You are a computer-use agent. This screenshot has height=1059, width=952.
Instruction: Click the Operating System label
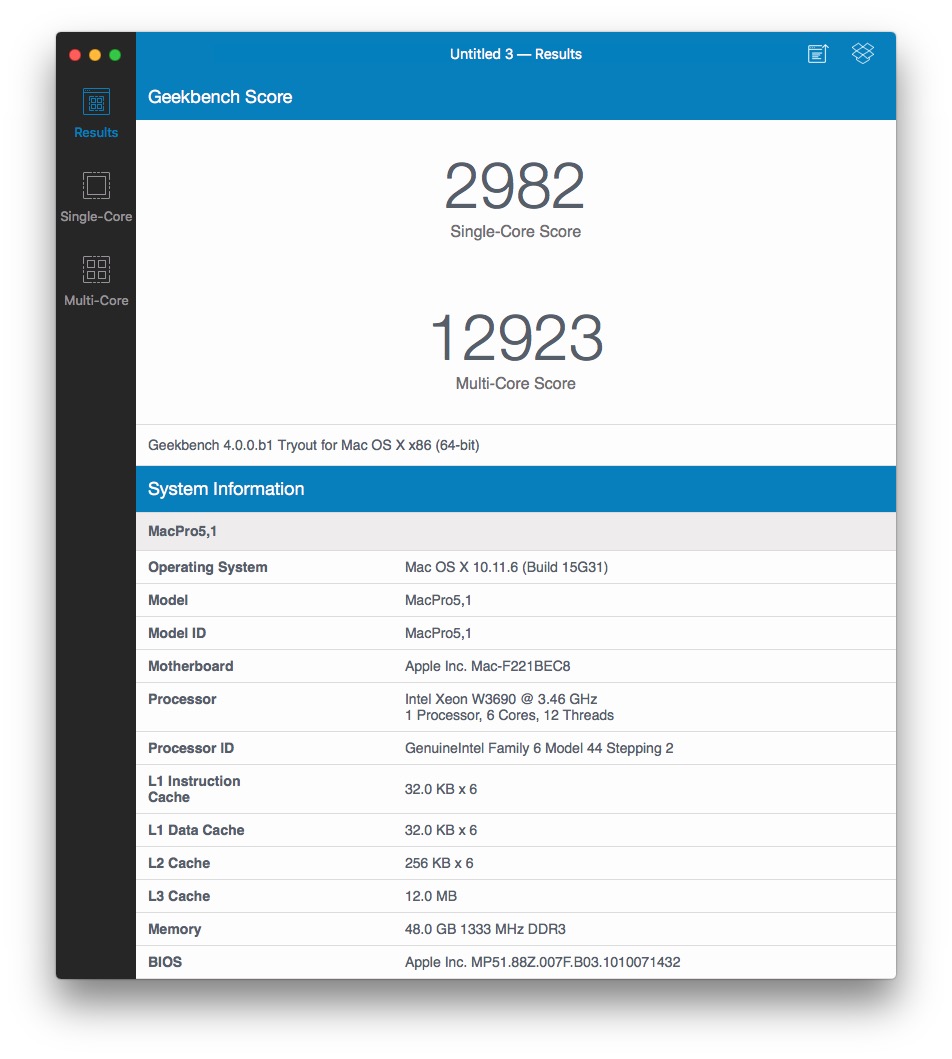click(208, 567)
